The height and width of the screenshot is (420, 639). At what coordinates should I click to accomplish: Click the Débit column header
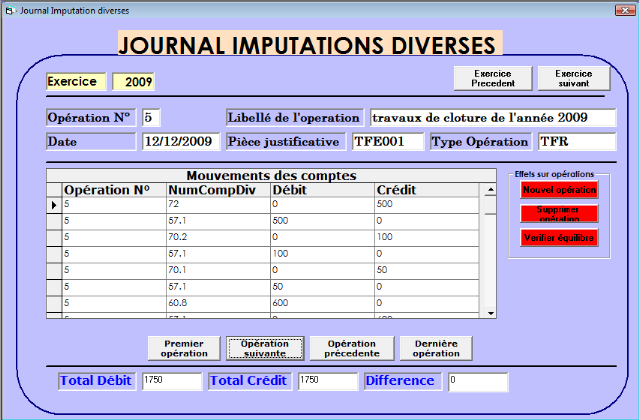tap(322, 190)
